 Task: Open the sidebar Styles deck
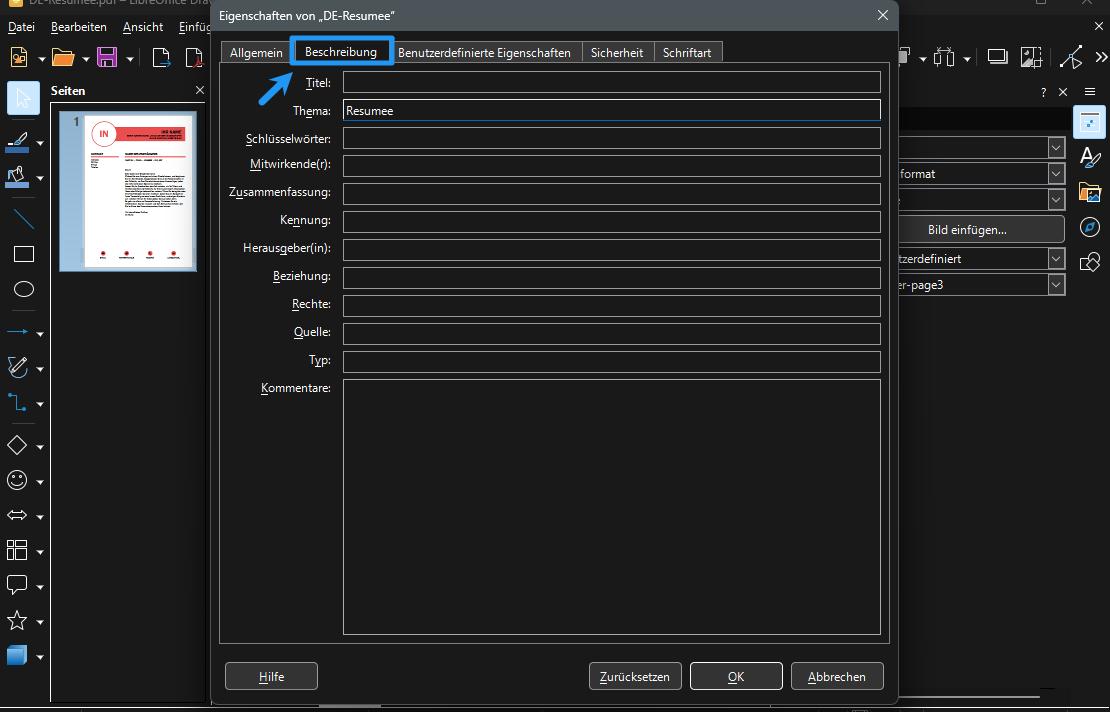point(1089,157)
